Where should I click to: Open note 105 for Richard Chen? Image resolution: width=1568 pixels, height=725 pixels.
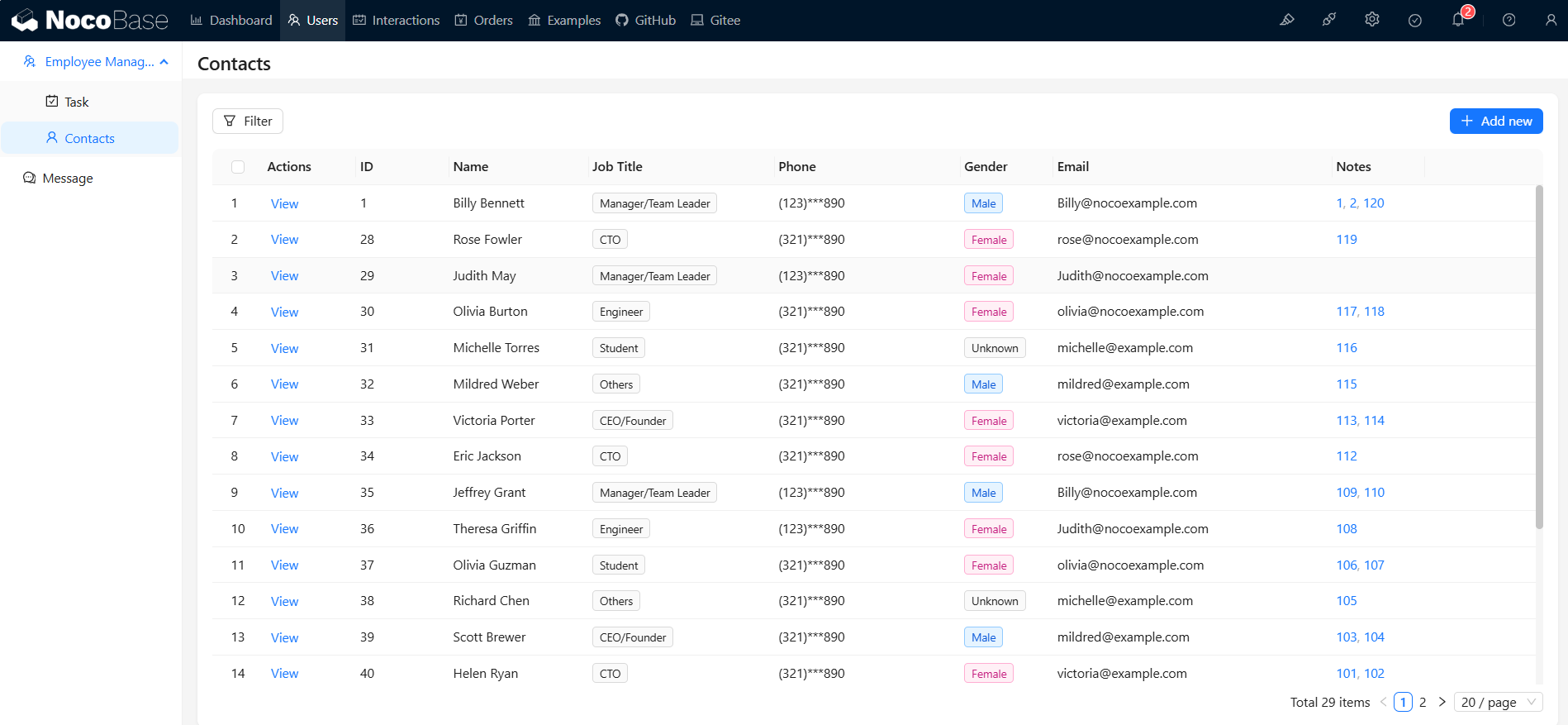[x=1347, y=601]
